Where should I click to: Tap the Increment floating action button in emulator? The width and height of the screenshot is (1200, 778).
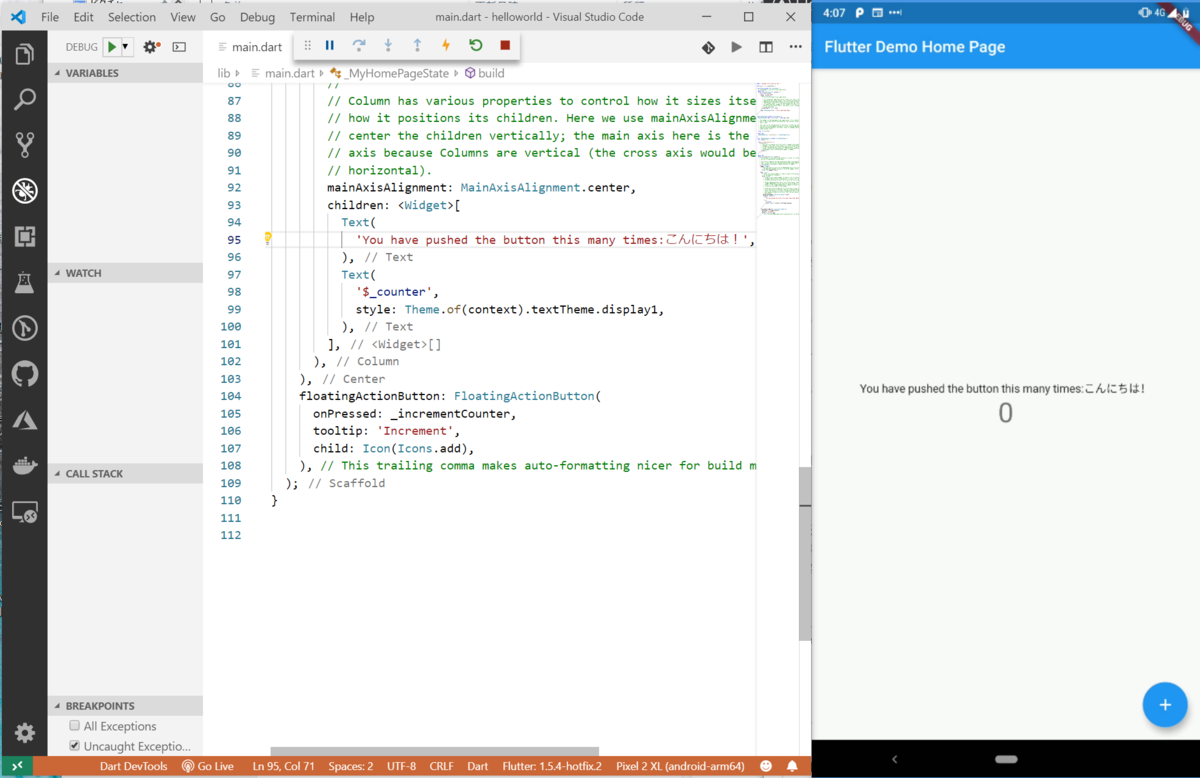coord(1165,705)
